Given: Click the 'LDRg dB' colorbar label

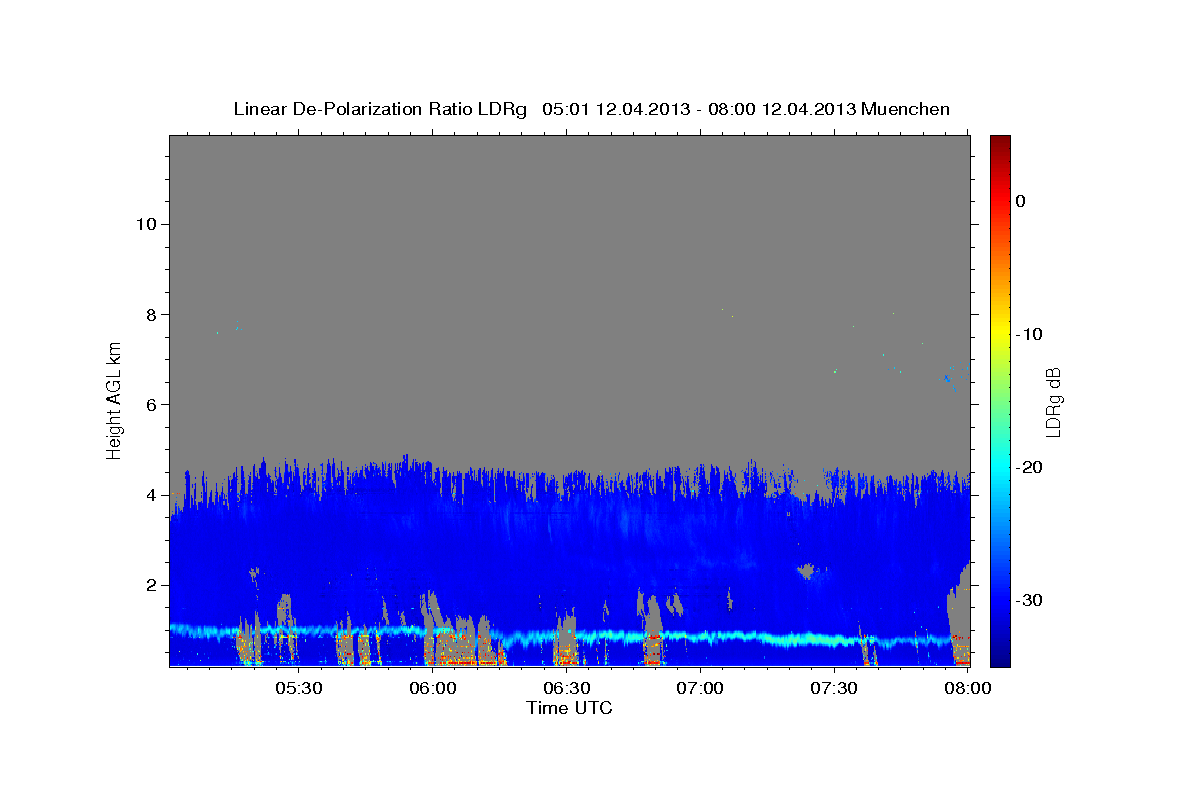Looking at the screenshot, I should [x=1053, y=402].
